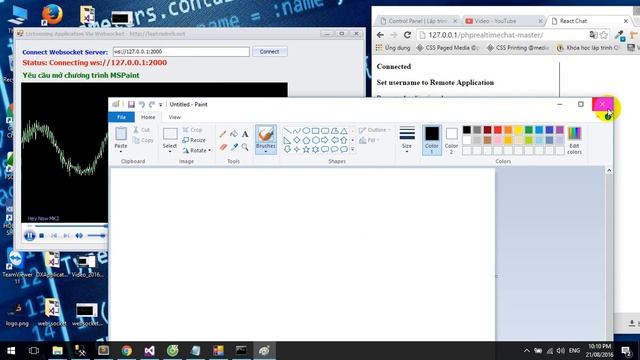Choose the Five-point star shape
The height and width of the screenshot is (360, 640).
(306, 149)
